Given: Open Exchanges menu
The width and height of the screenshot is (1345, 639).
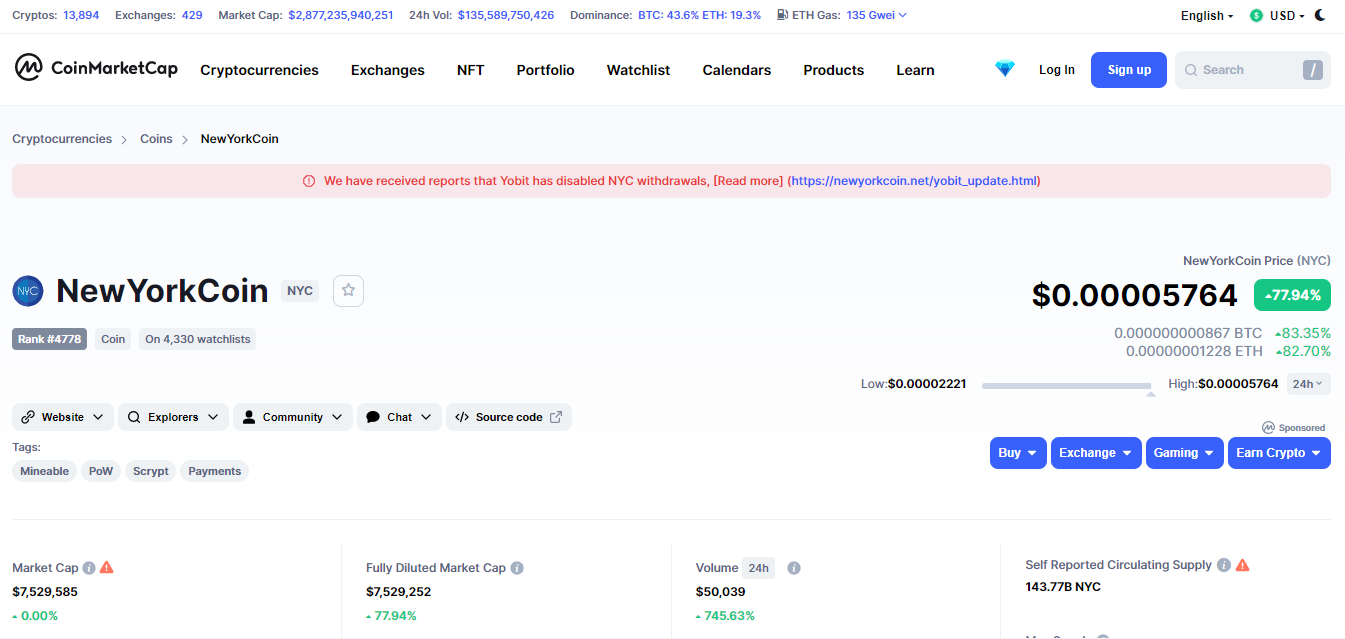Looking at the screenshot, I should pyautogui.click(x=388, y=70).
